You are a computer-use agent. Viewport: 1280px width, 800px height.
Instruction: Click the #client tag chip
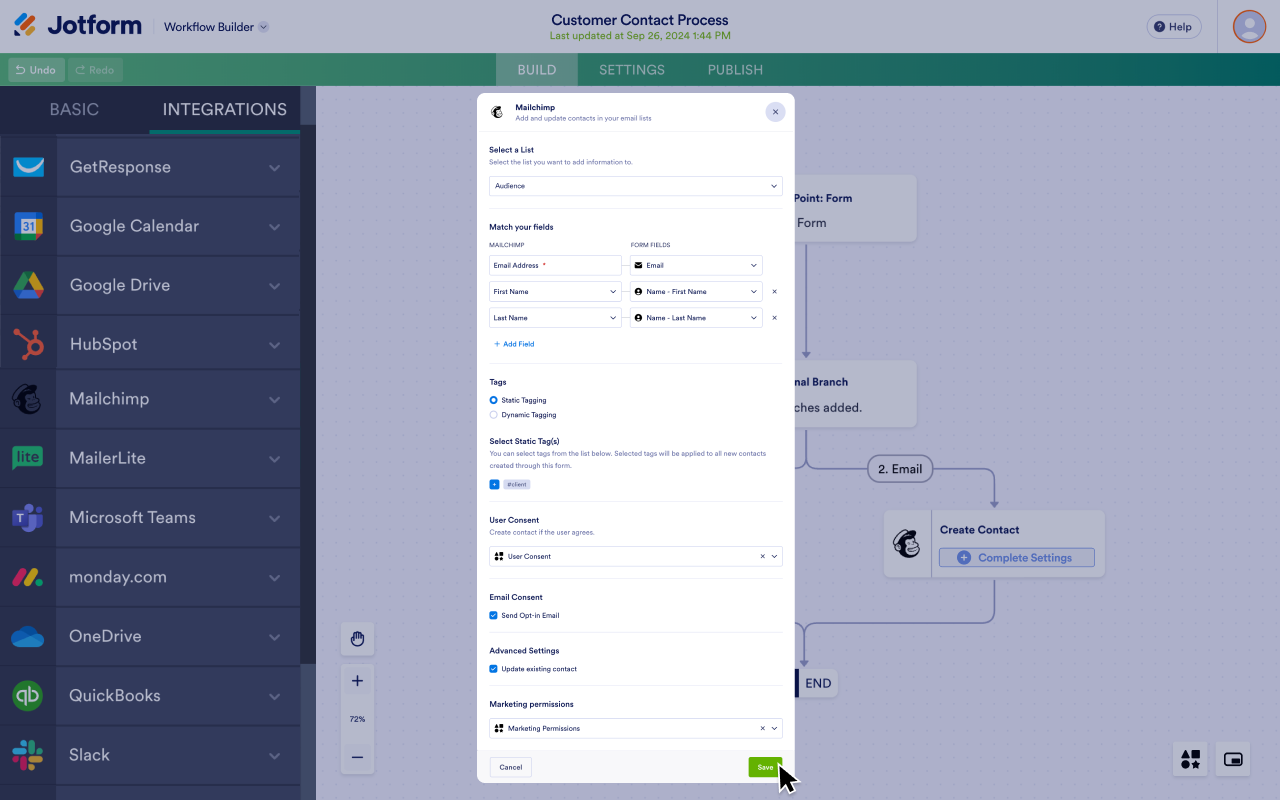[516, 484]
